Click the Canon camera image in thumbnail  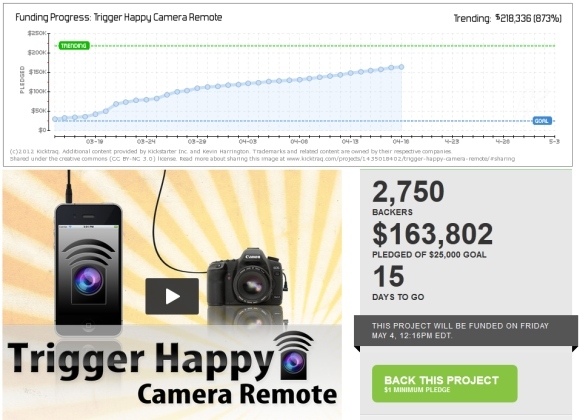[246, 277]
